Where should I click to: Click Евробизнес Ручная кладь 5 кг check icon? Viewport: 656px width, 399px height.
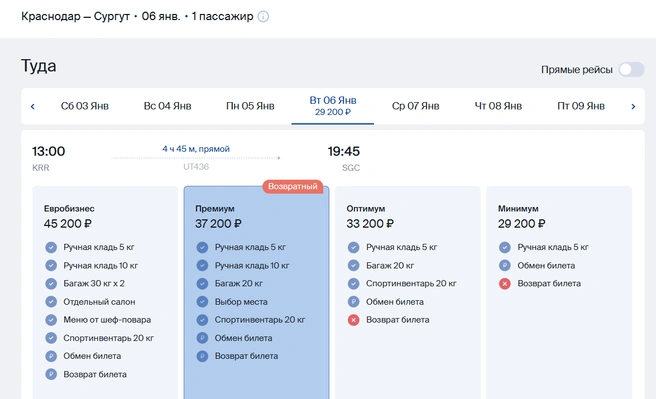click(x=51, y=247)
